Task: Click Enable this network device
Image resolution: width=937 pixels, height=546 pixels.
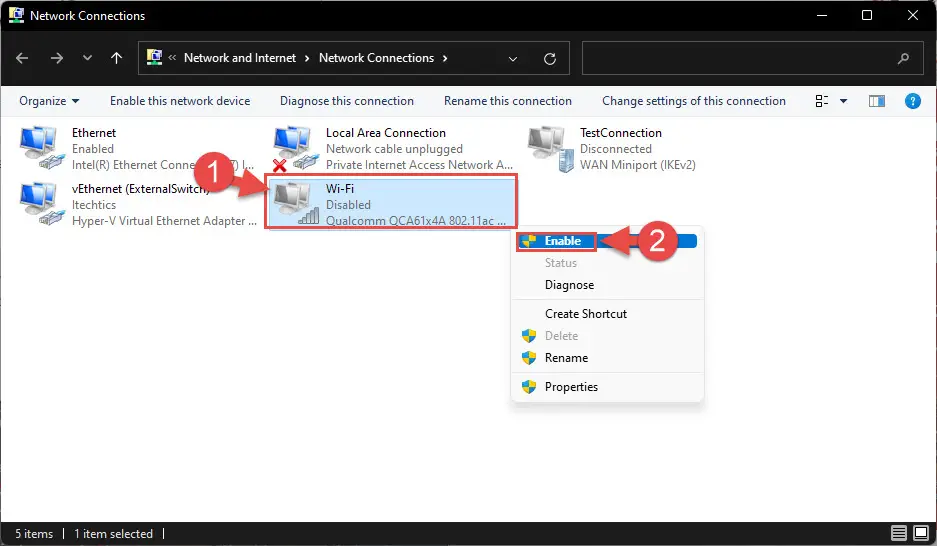Action: coord(180,101)
